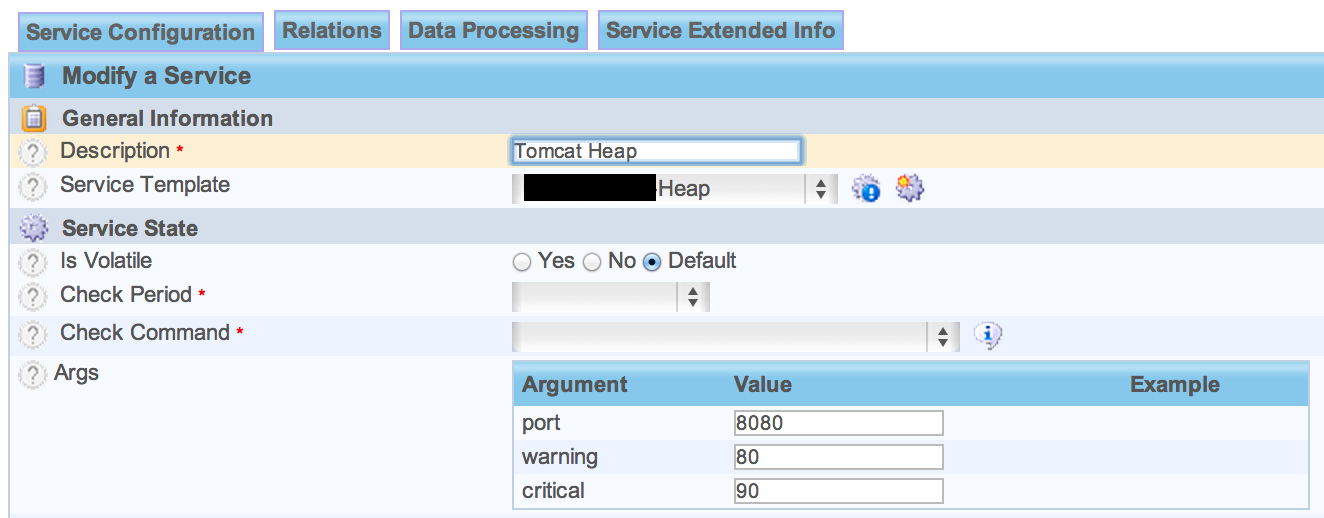Select Default for Is Volatile
This screenshot has height=518, width=1324.
click(x=652, y=262)
